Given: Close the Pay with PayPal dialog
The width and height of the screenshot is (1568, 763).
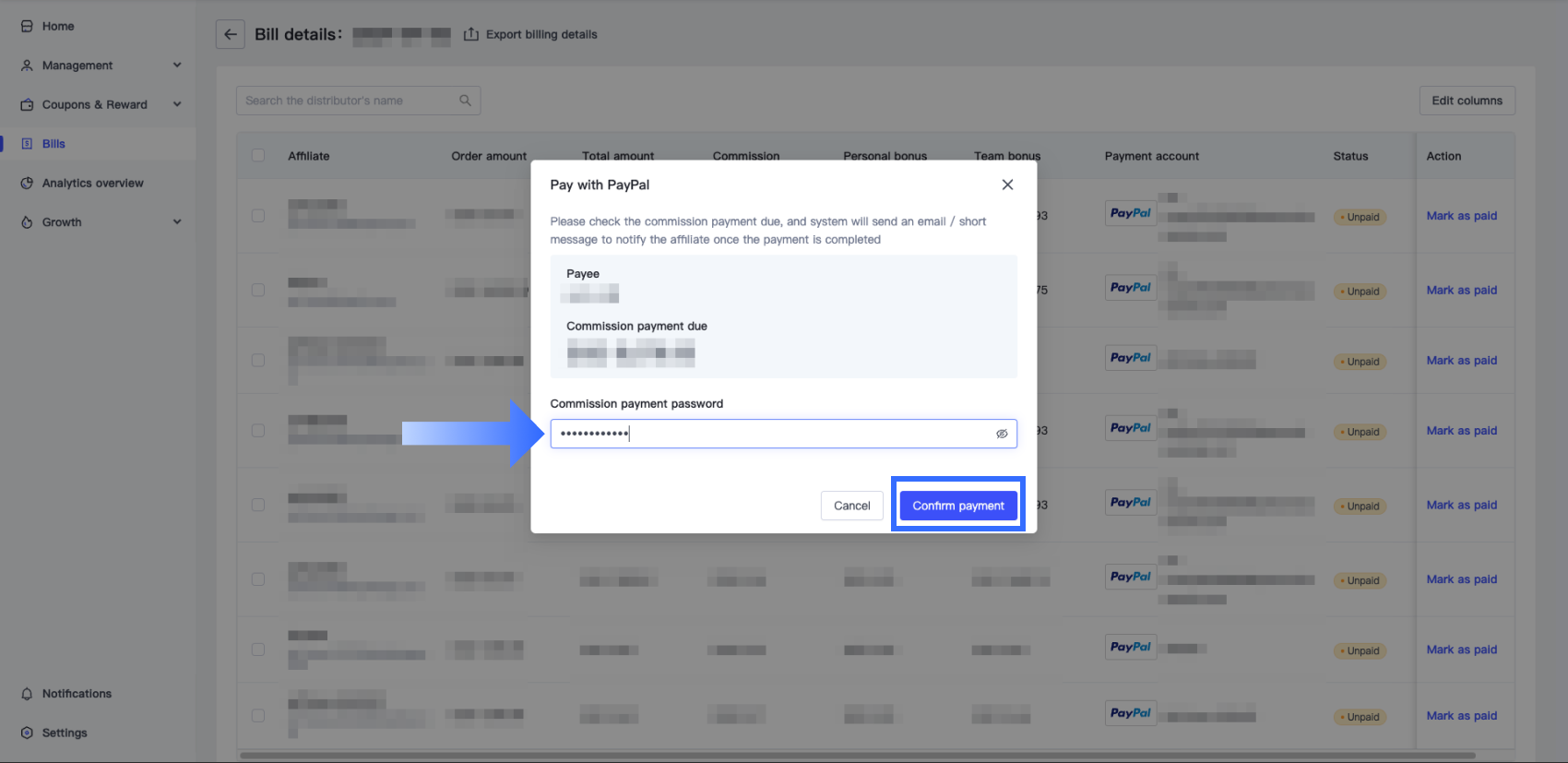Looking at the screenshot, I should click(1007, 185).
